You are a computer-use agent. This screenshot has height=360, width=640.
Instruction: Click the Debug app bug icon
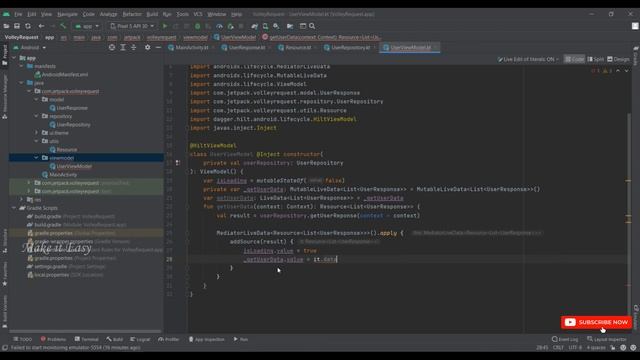tap(198, 26)
